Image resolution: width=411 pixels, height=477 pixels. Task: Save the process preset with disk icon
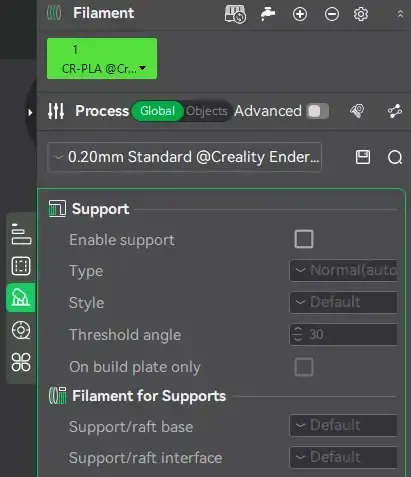coord(363,157)
